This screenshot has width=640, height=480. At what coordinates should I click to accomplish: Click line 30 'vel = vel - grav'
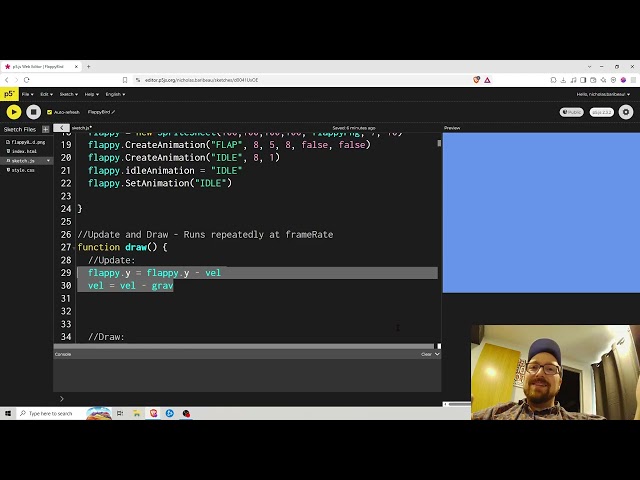[x=131, y=286]
